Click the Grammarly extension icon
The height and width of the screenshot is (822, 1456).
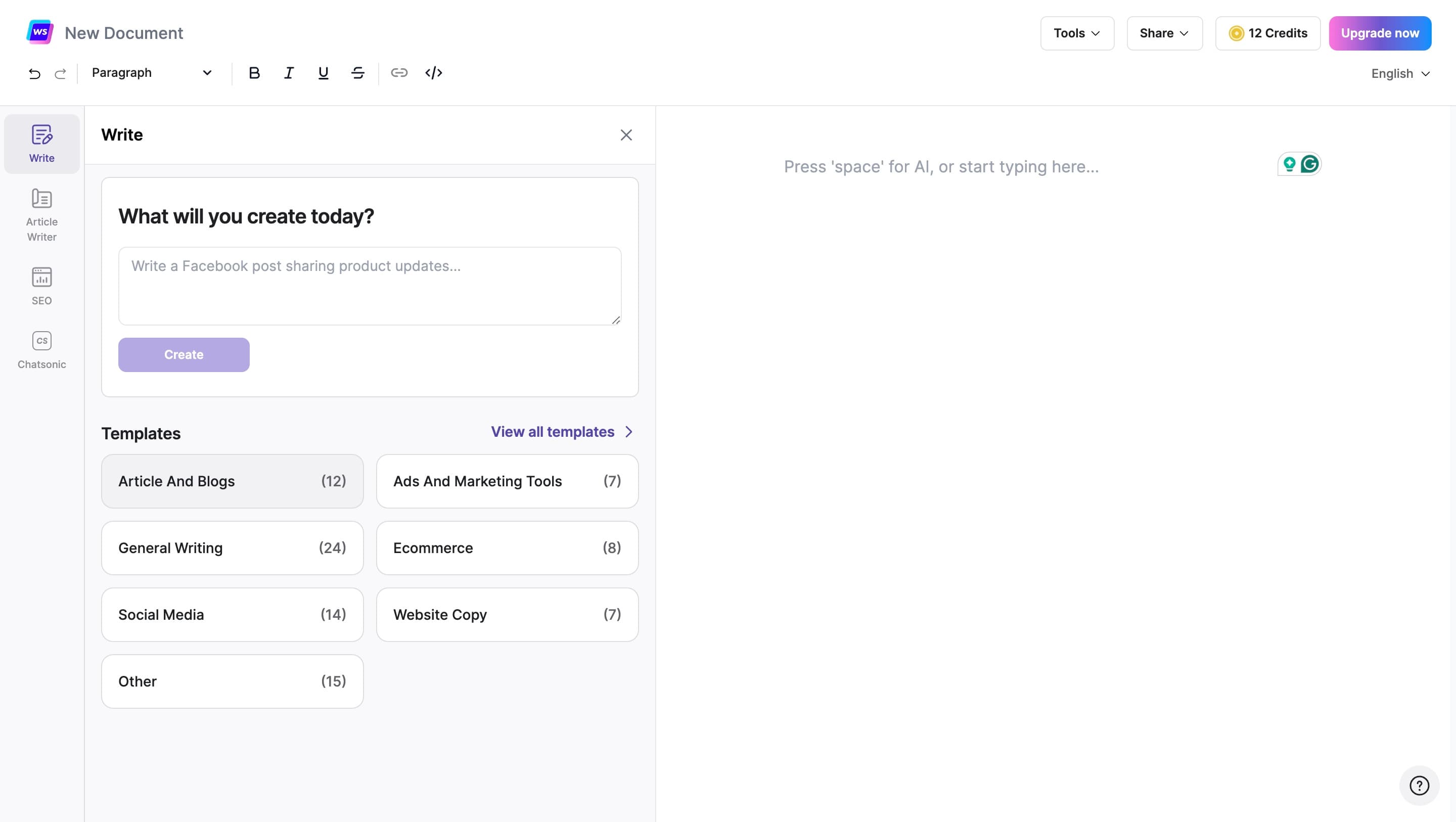[x=1309, y=164]
